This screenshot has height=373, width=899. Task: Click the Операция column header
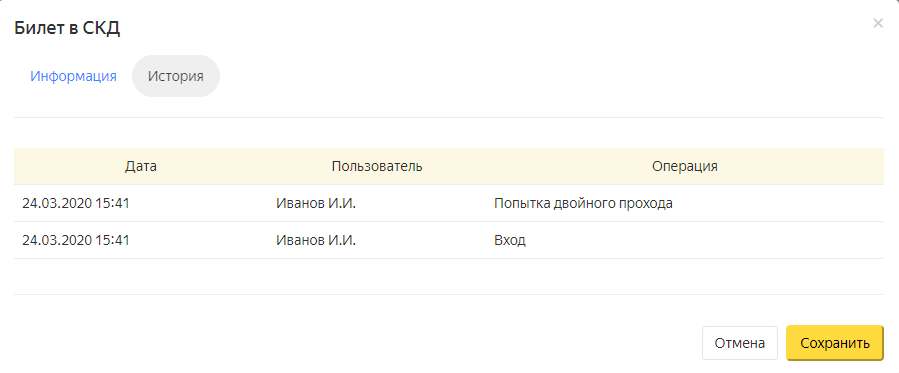point(685,166)
